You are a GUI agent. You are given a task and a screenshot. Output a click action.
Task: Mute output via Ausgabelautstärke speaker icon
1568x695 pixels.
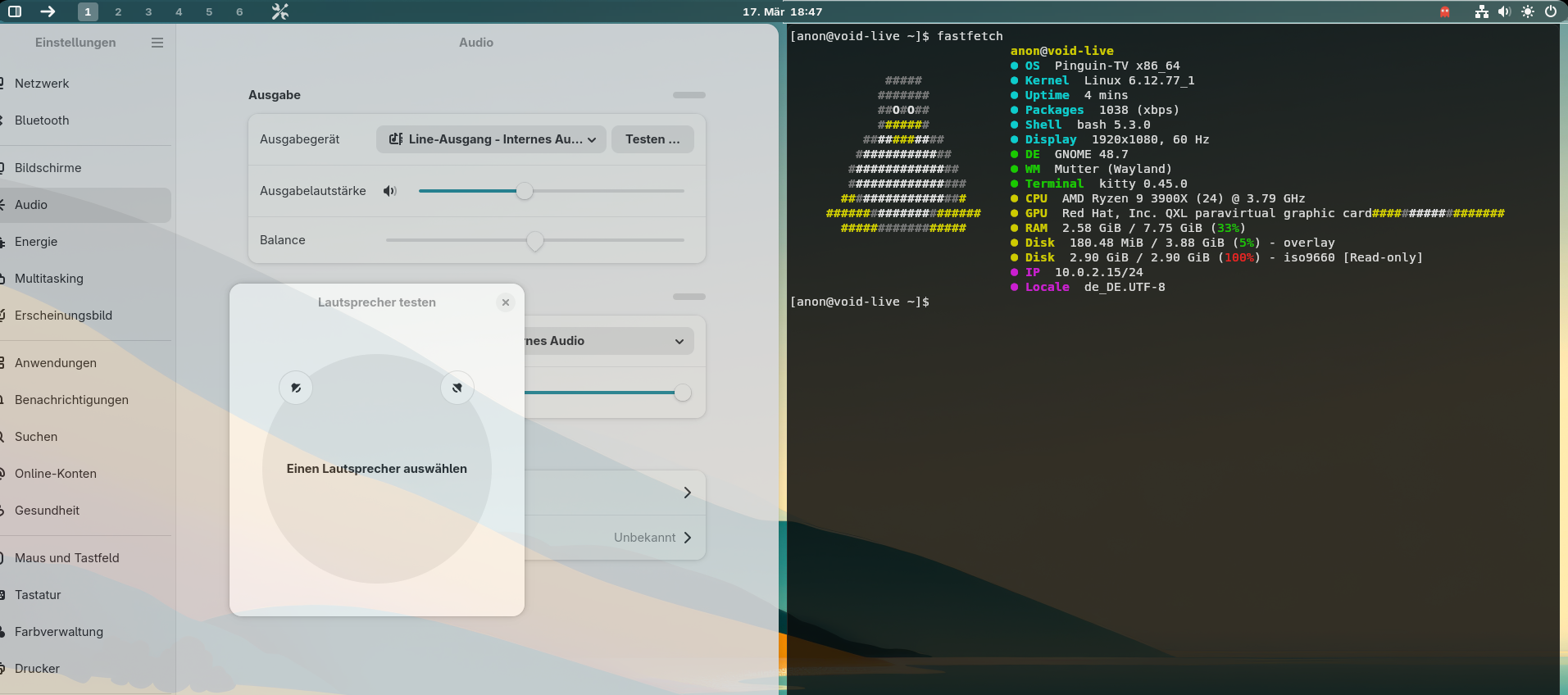coord(390,191)
